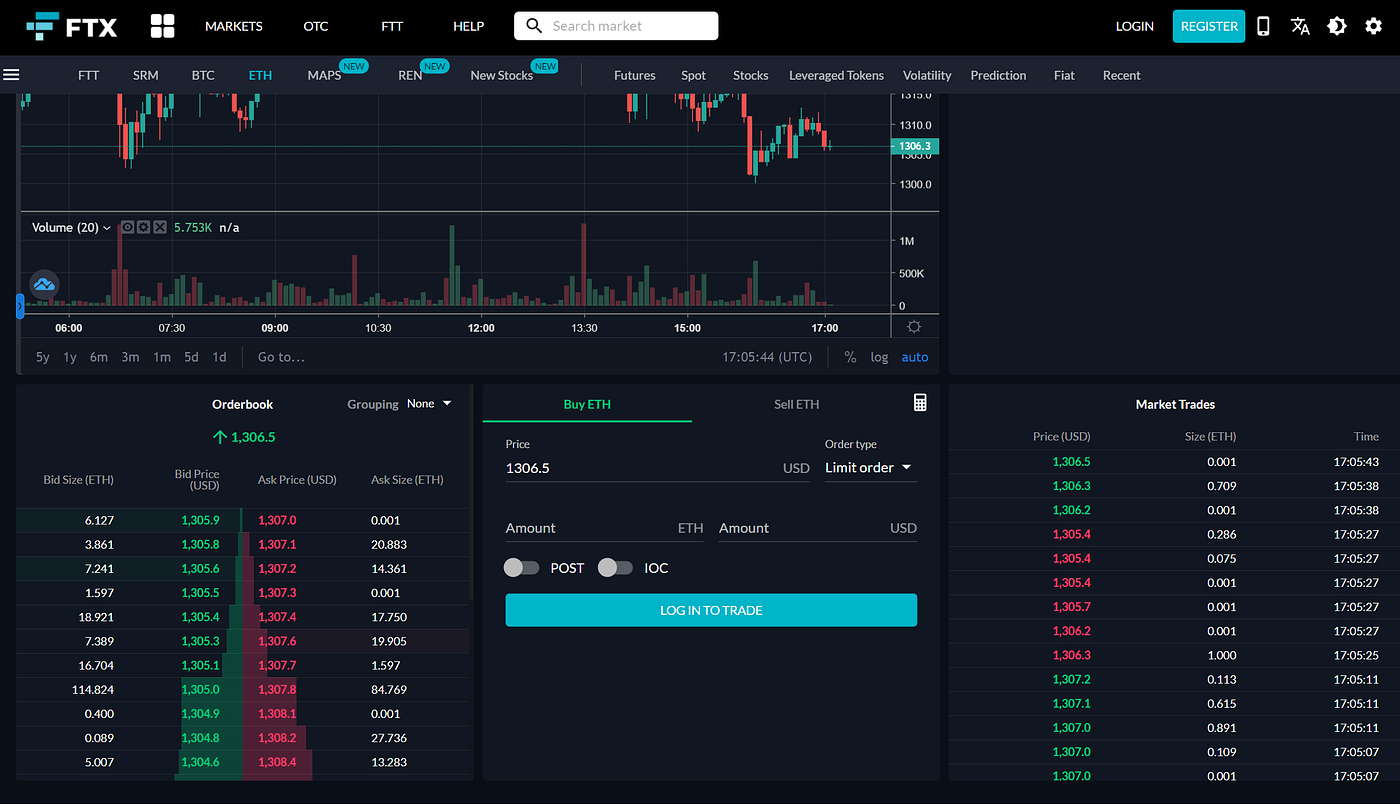
Task: Open the Fiat category
Action: pyautogui.click(x=1065, y=75)
